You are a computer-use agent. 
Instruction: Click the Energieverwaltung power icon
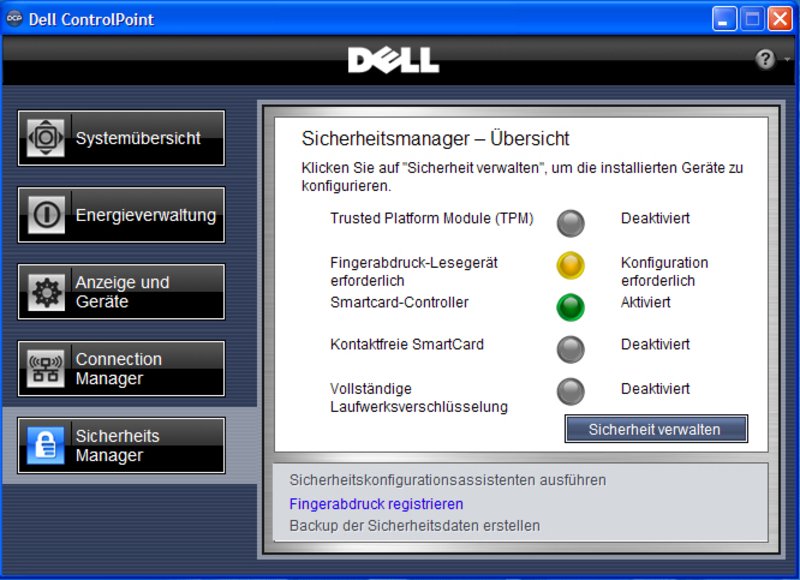coord(46,214)
